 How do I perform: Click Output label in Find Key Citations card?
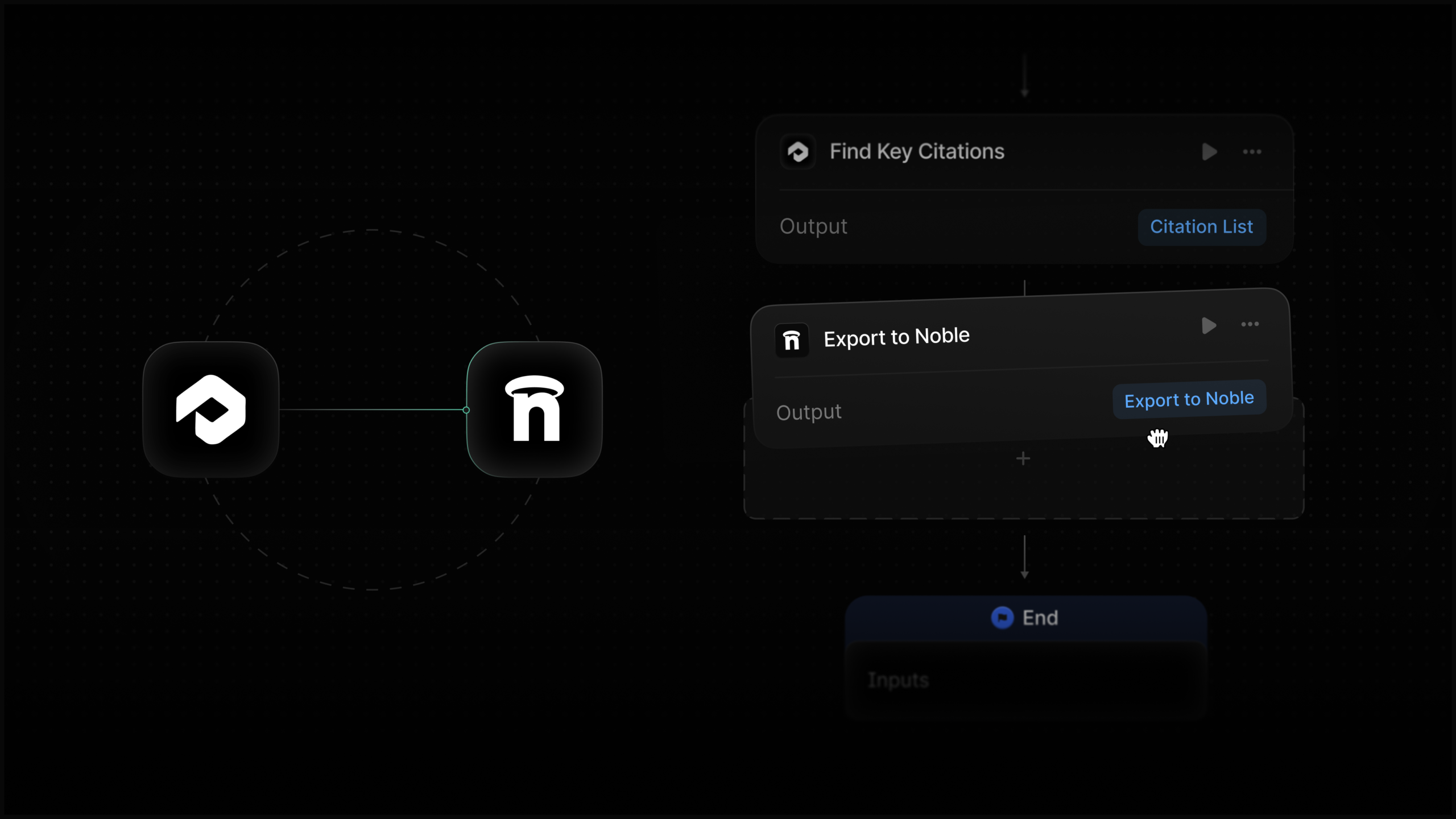click(813, 227)
